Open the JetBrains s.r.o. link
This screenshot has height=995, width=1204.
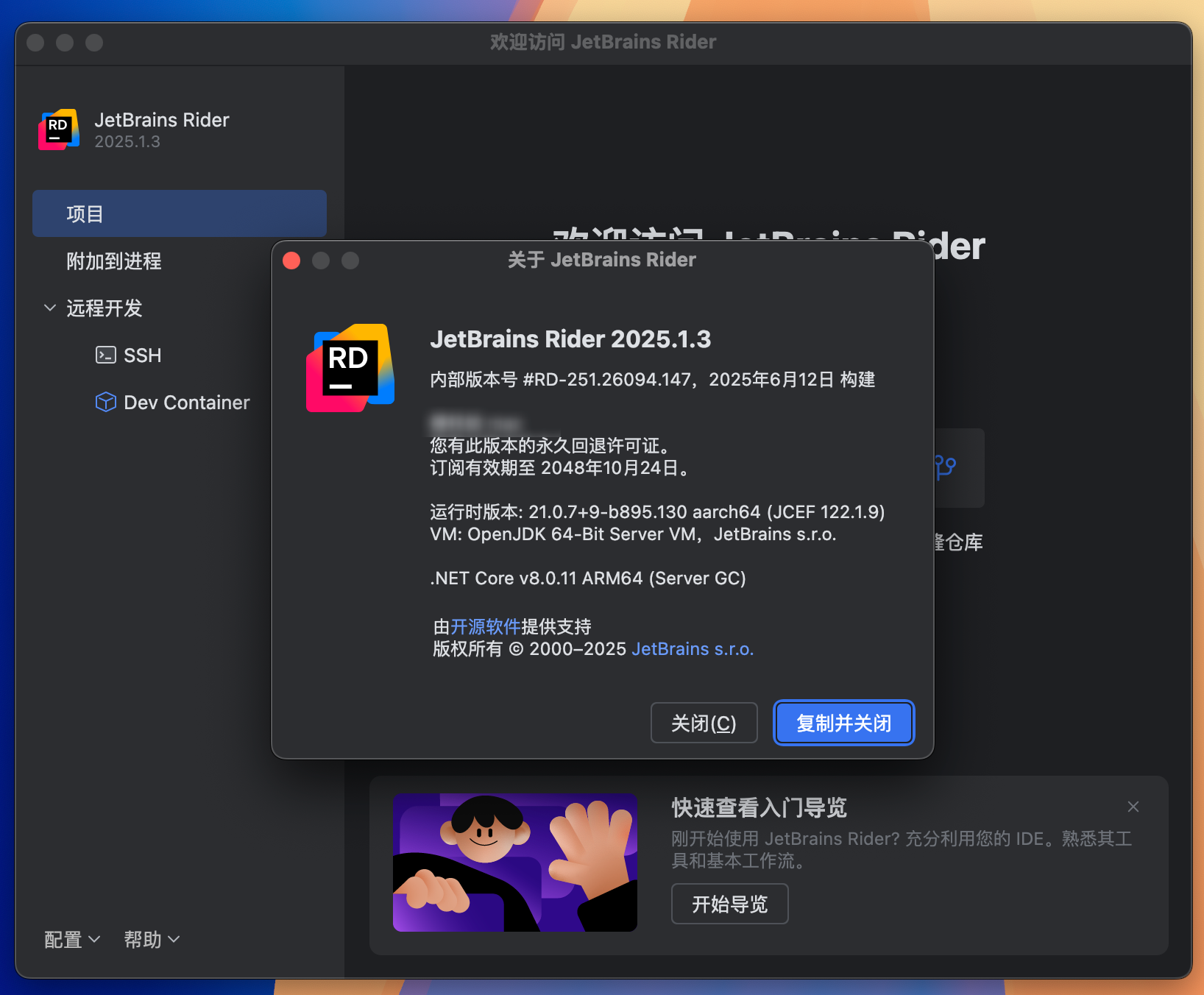[693, 649]
